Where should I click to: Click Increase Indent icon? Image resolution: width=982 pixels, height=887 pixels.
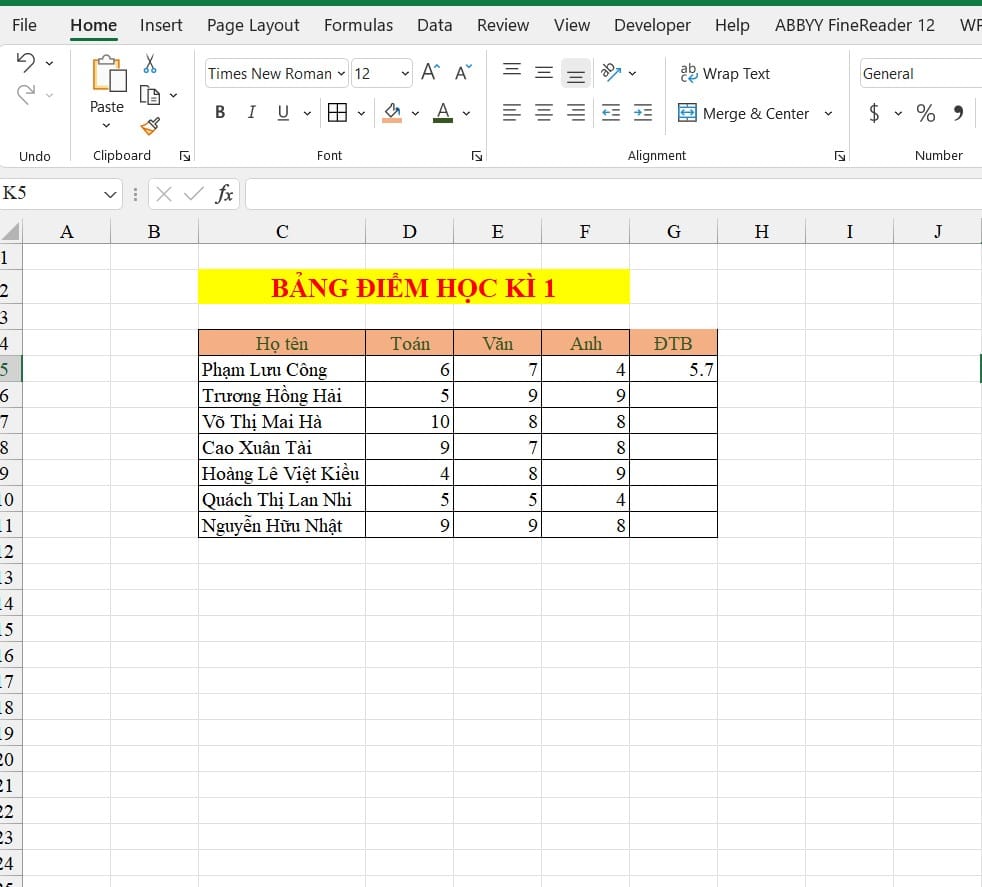643,113
